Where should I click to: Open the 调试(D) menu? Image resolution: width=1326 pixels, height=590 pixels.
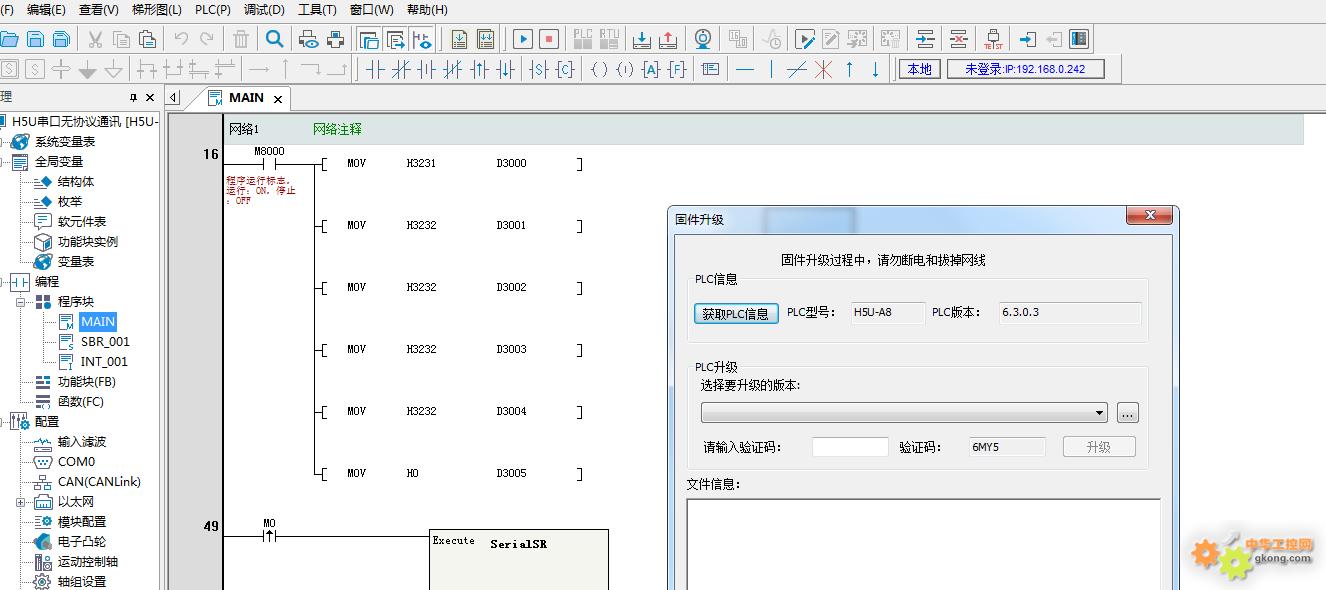(264, 9)
